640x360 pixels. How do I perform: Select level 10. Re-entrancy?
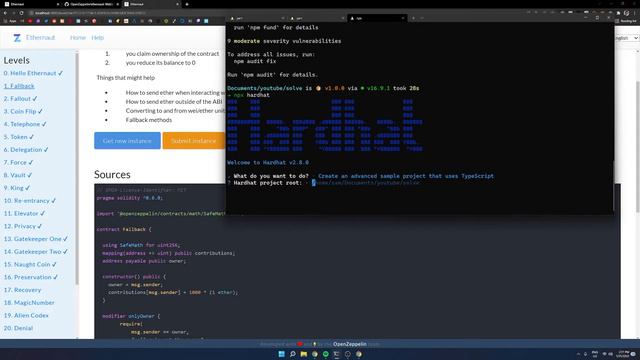(x=30, y=200)
